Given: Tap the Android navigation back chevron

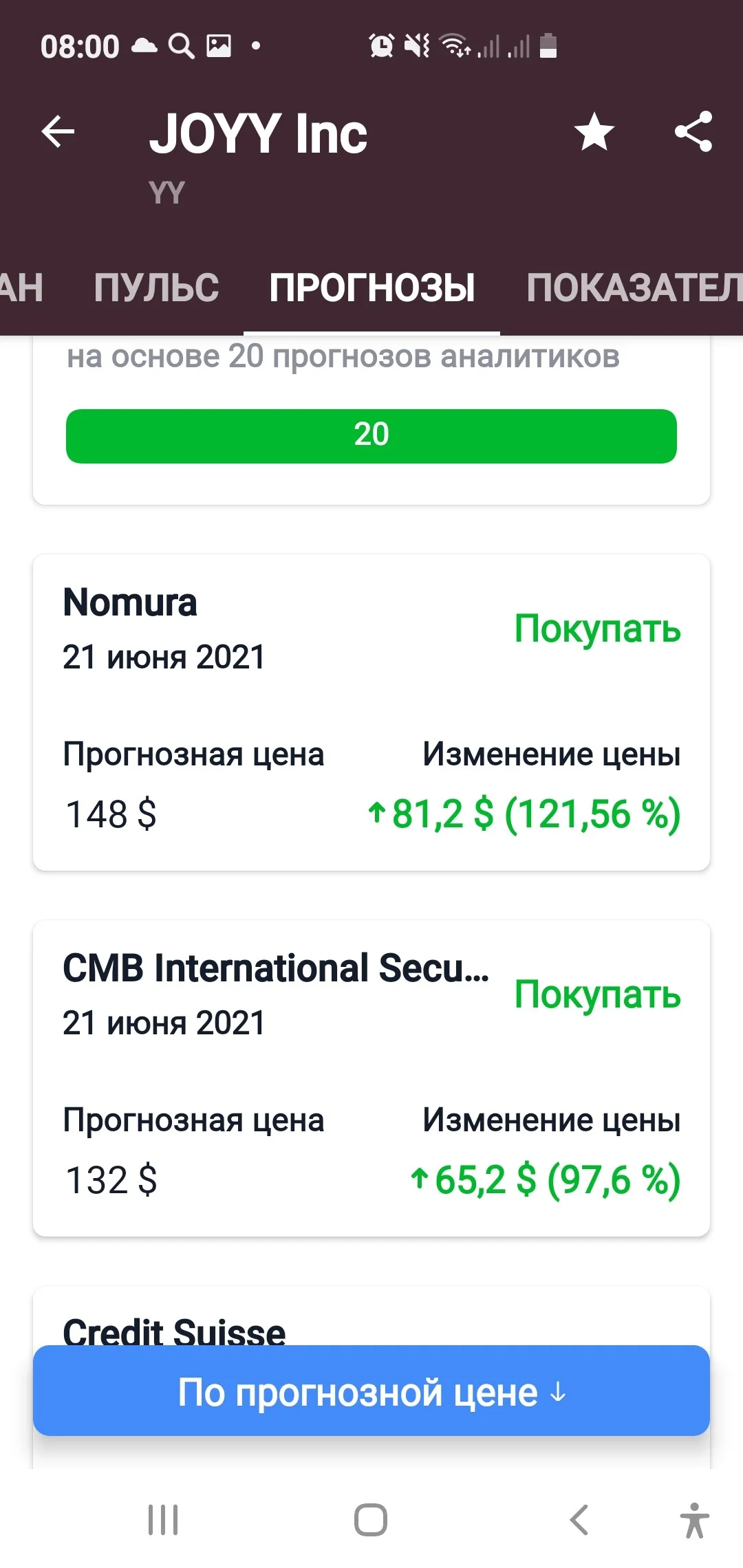Looking at the screenshot, I should pos(579,1520).
